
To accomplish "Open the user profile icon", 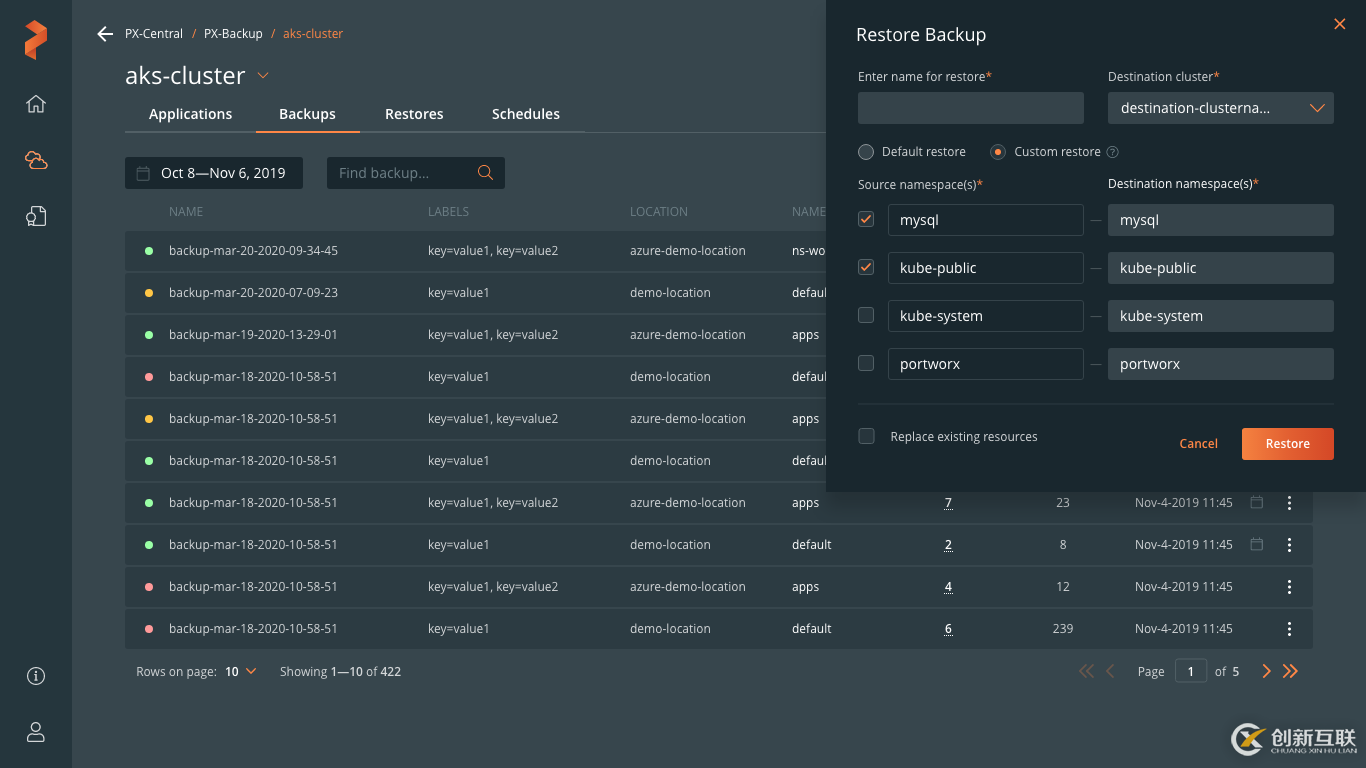I will click(x=36, y=732).
